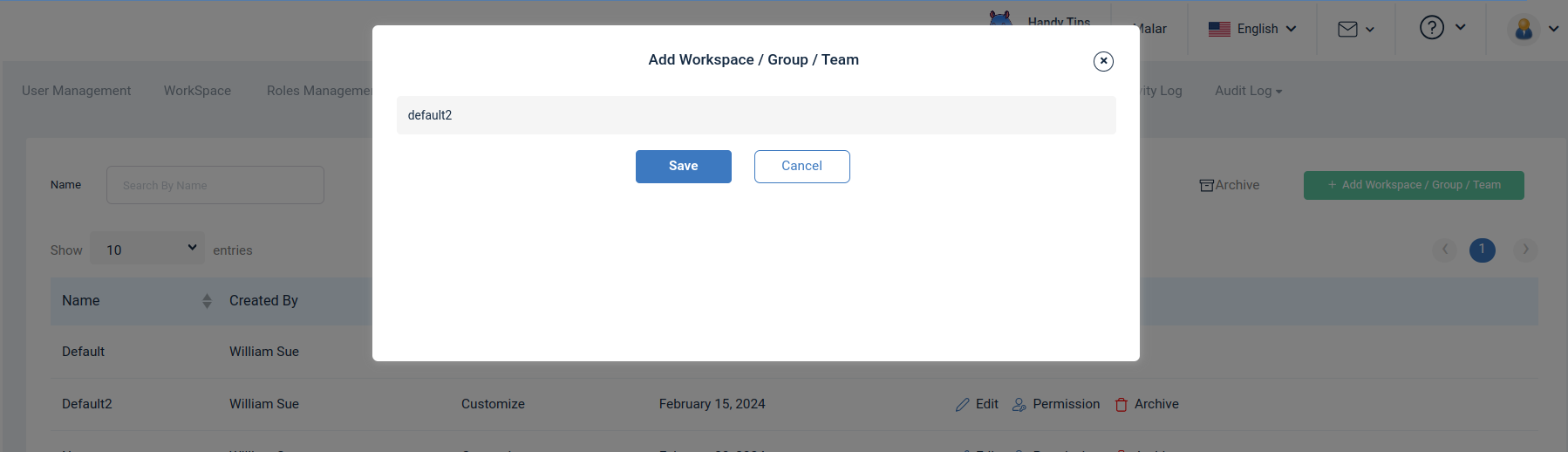Open the Show entries count dropdown

[147, 249]
